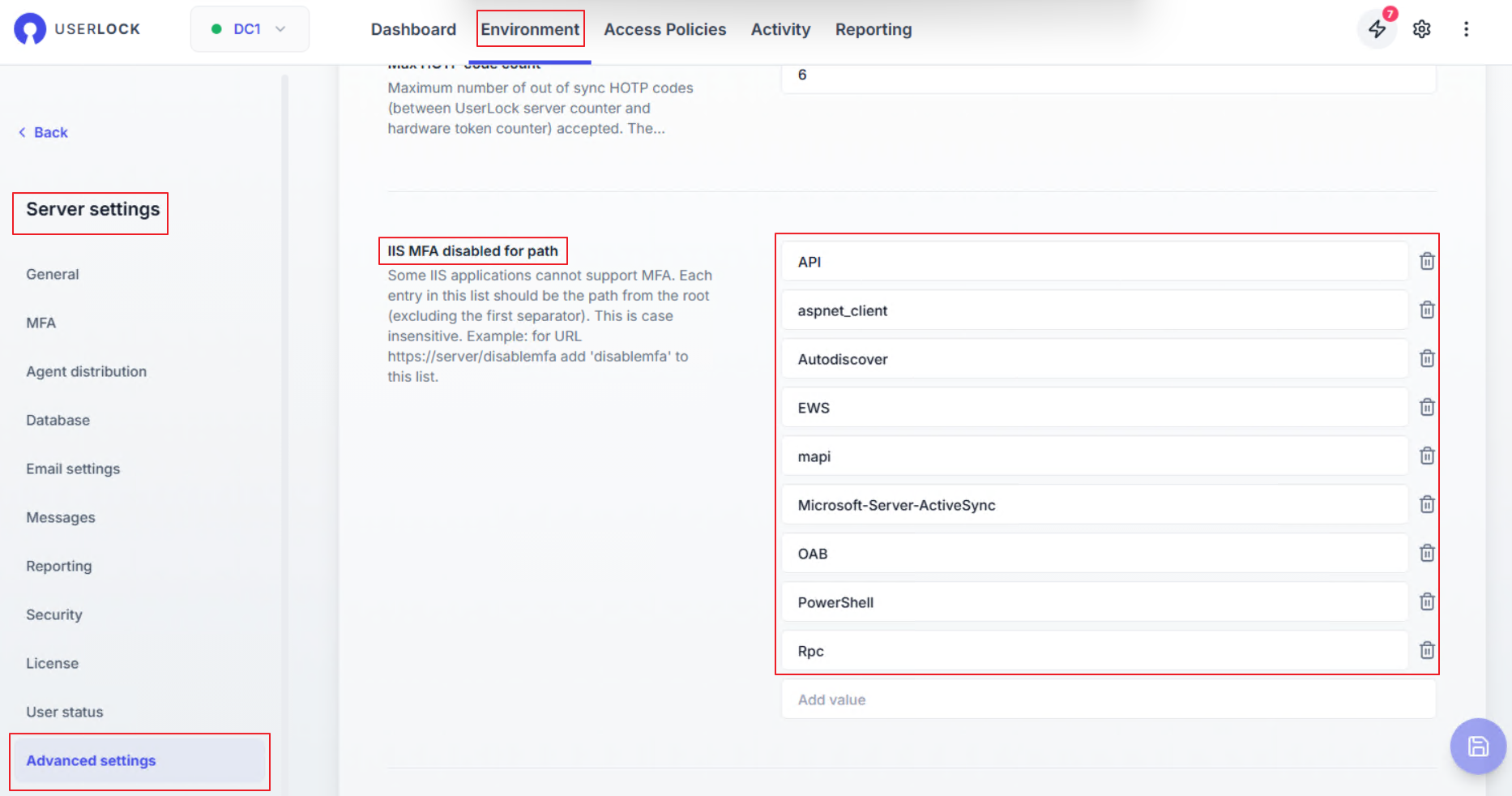Select MFA in server settings sidebar
Viewport: 1512px width, 796px height.
click(x=41, y=323)
